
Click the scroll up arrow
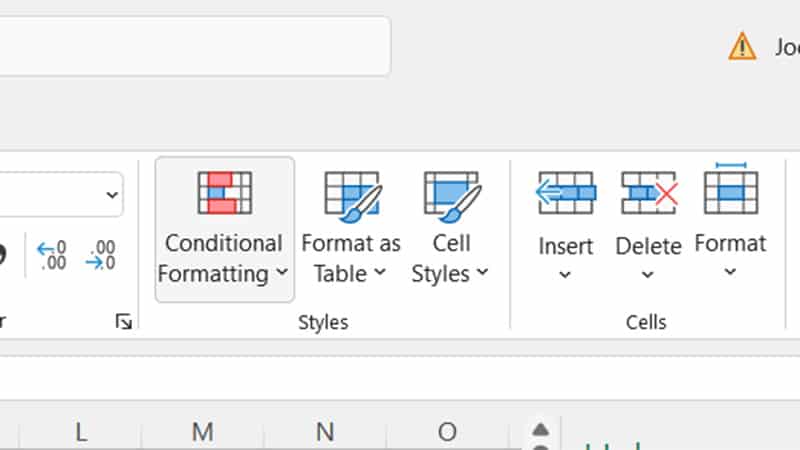point(541,430)
